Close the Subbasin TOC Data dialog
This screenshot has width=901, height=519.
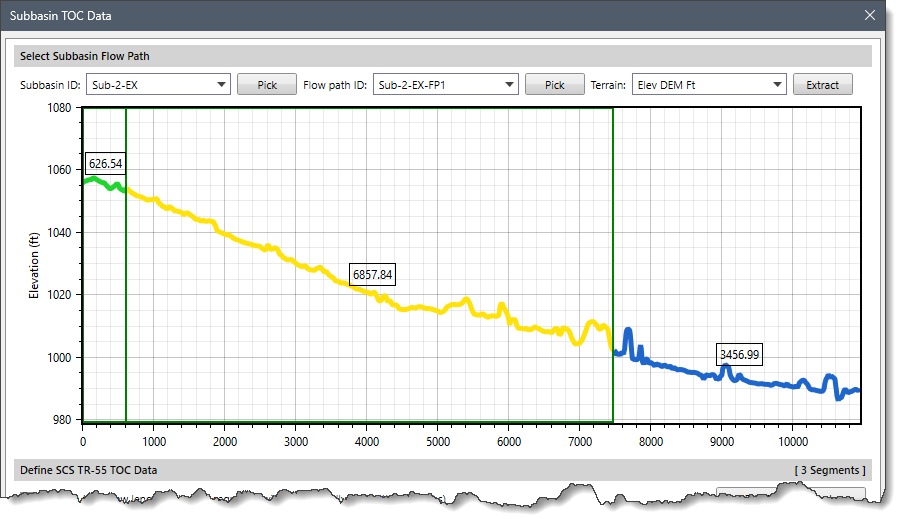click(869, 15)
